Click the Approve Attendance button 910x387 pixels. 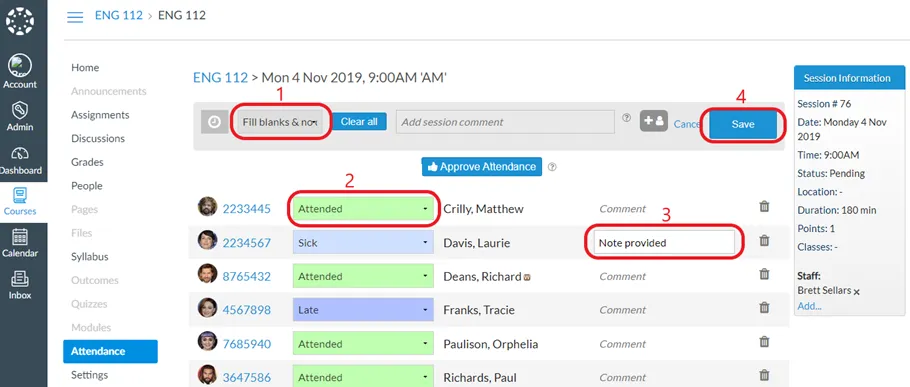[482, 167]
